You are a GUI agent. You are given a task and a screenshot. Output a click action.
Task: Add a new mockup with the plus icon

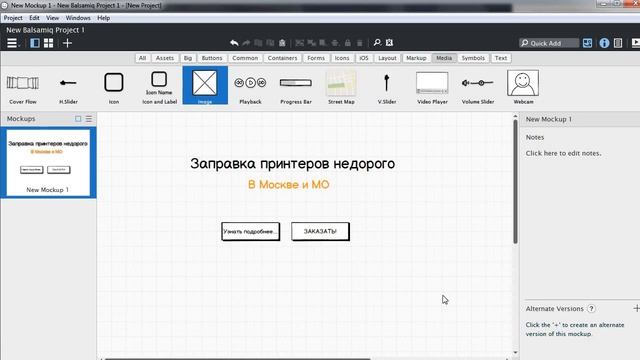(x=67, y=43)
